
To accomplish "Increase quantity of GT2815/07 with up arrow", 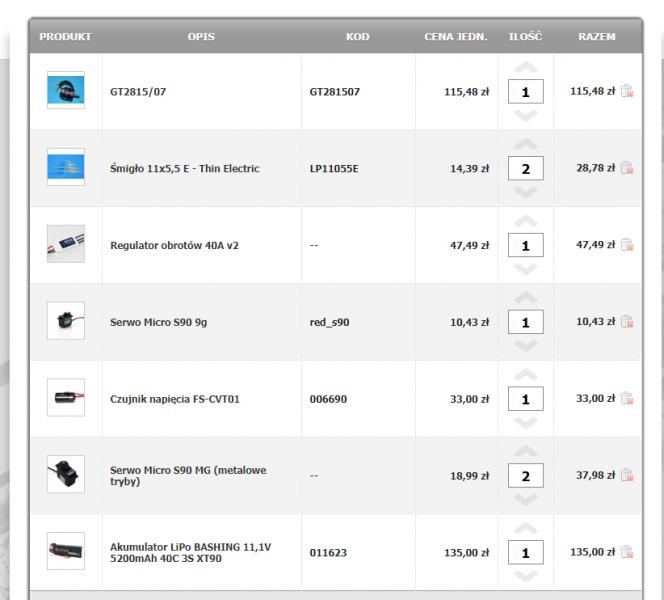I will 525,68.
